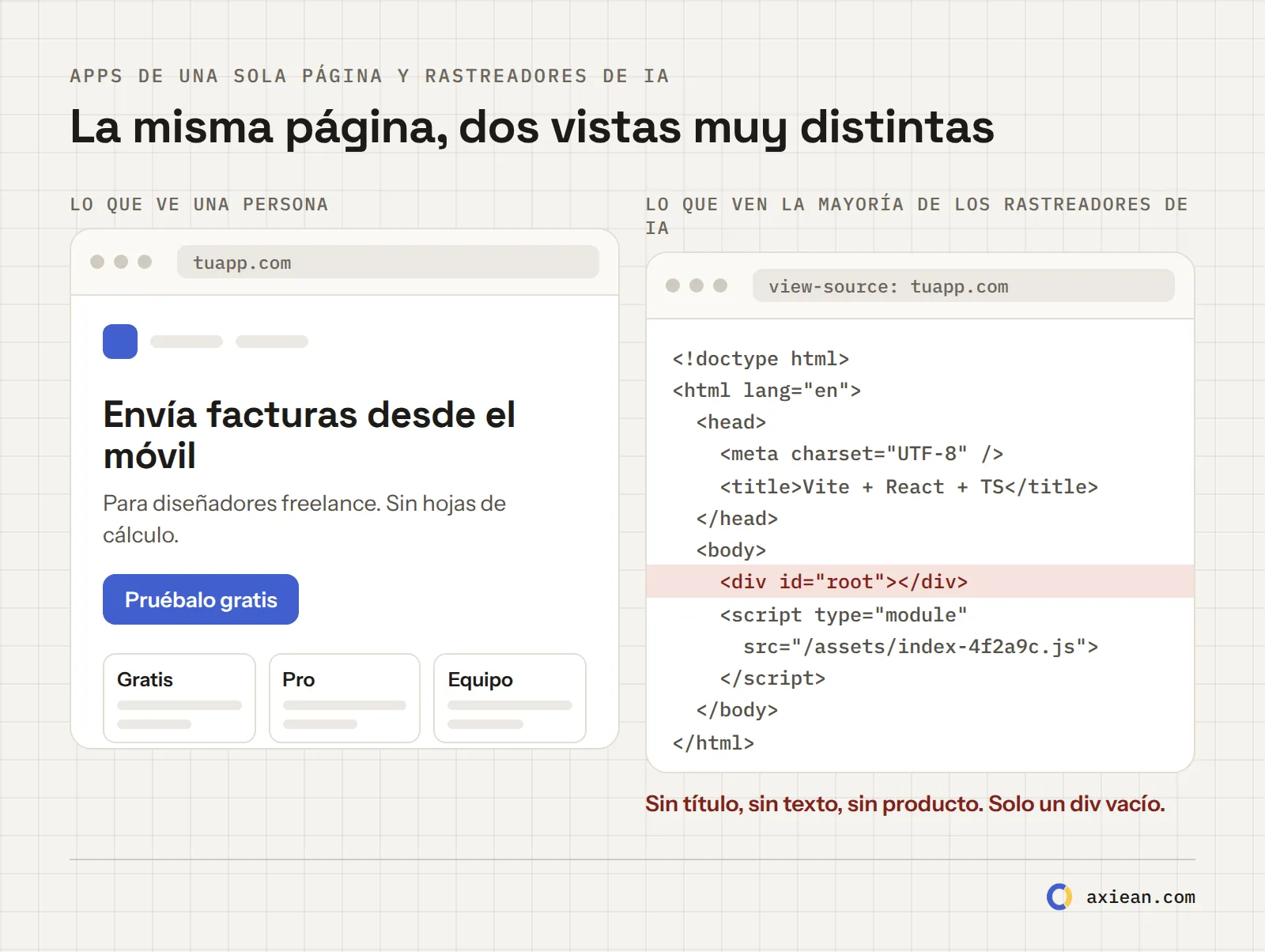Open the axiean.com link
This screenshot has width=1265, height=952.
(x=1140, y=897)
